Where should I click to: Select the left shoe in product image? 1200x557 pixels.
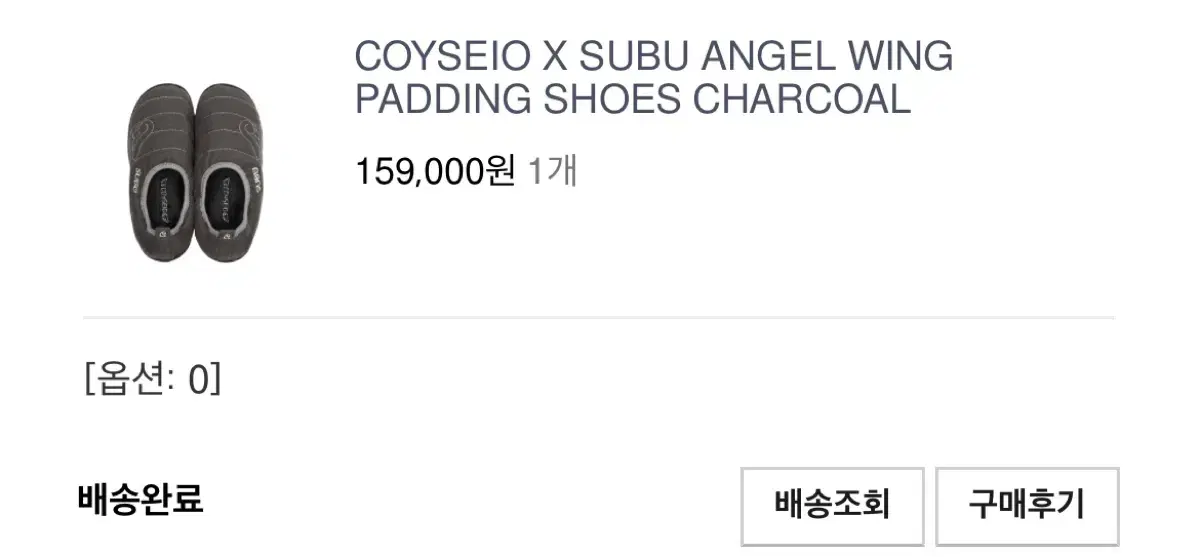click(x=159, y=175)
